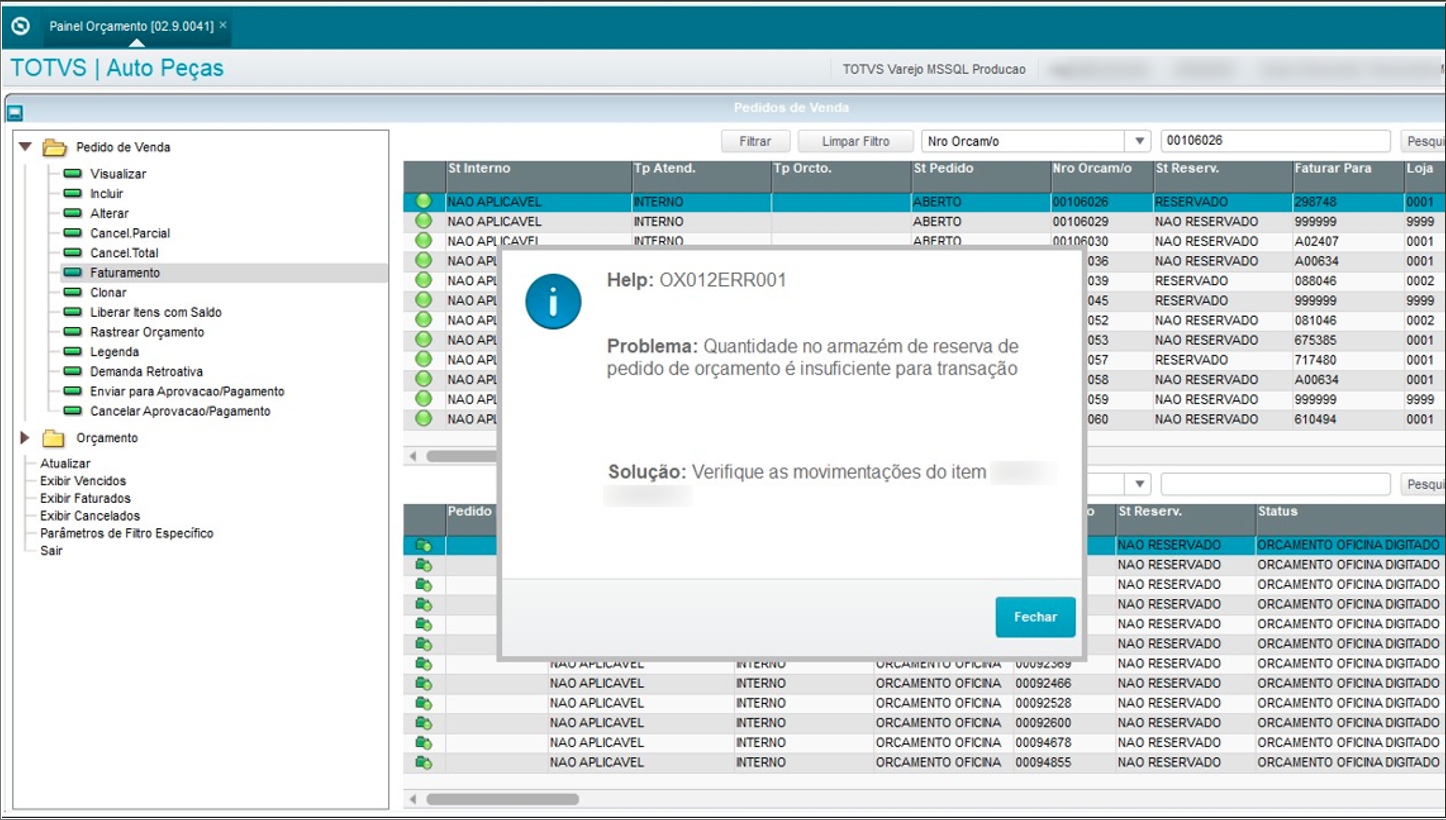Select Cancelar Aprovacao/Pagamento
Image resolution: width=1446 pixels, height=820 pixels.
tap(180, 411)
